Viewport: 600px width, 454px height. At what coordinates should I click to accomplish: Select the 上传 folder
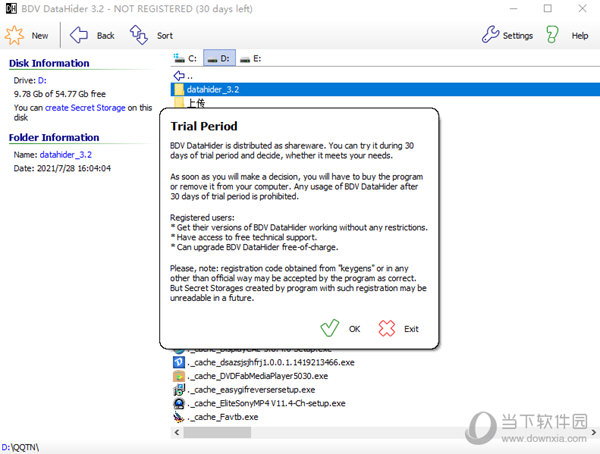(x=196, y=103)
